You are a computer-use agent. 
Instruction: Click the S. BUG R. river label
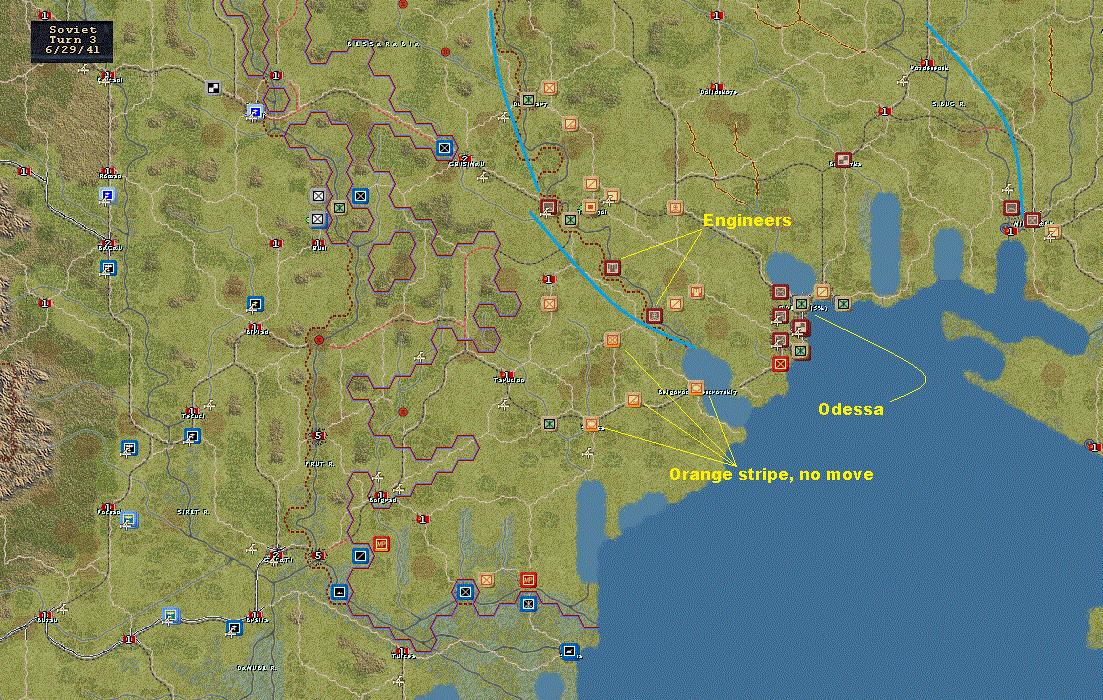(949, 103)
